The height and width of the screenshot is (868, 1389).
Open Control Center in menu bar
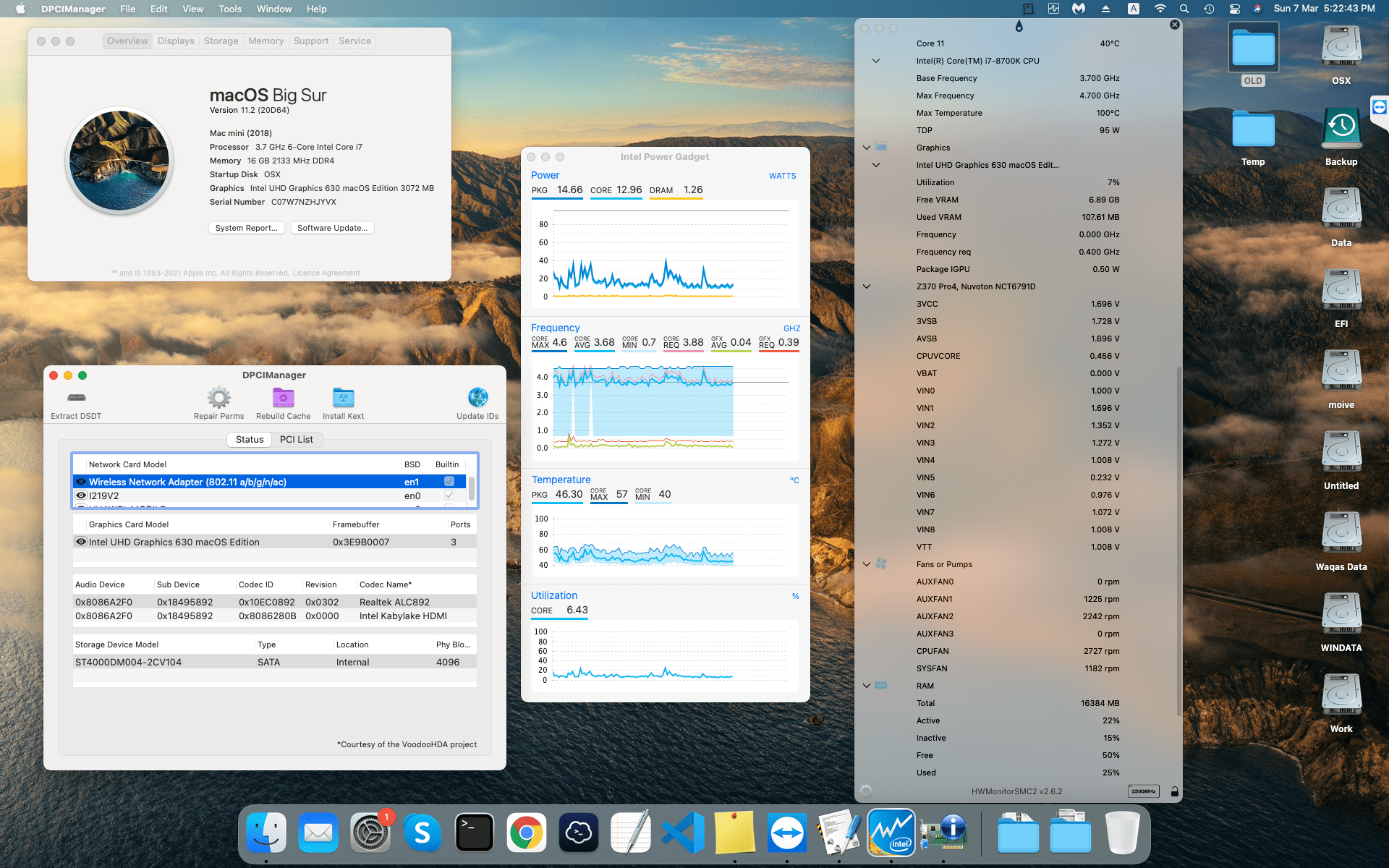coord(1235,9)
